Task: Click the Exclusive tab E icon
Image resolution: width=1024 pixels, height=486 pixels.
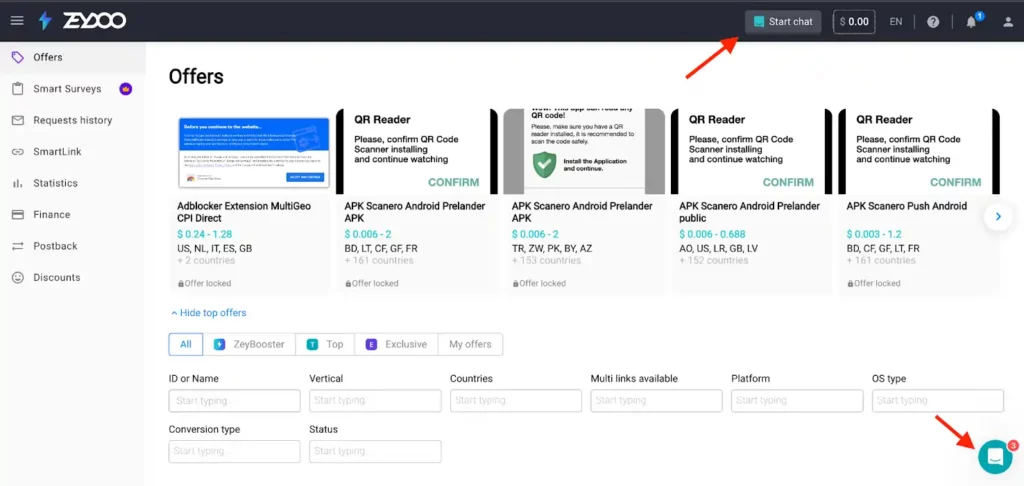Action: [371, 344]
